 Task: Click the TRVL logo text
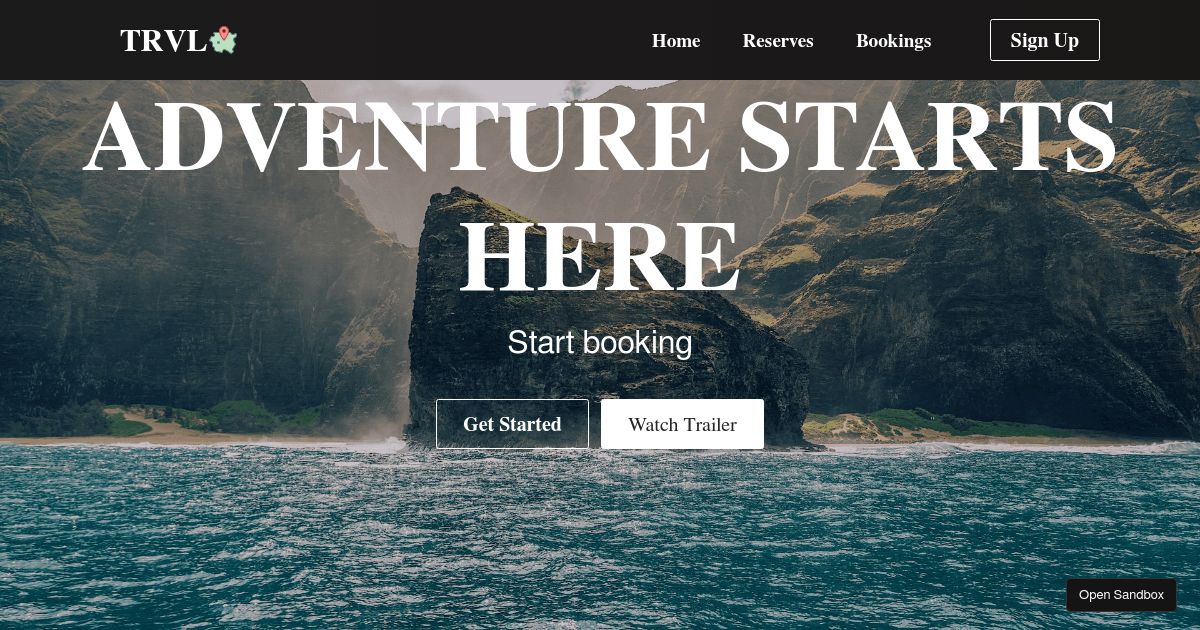pos(164,40)
